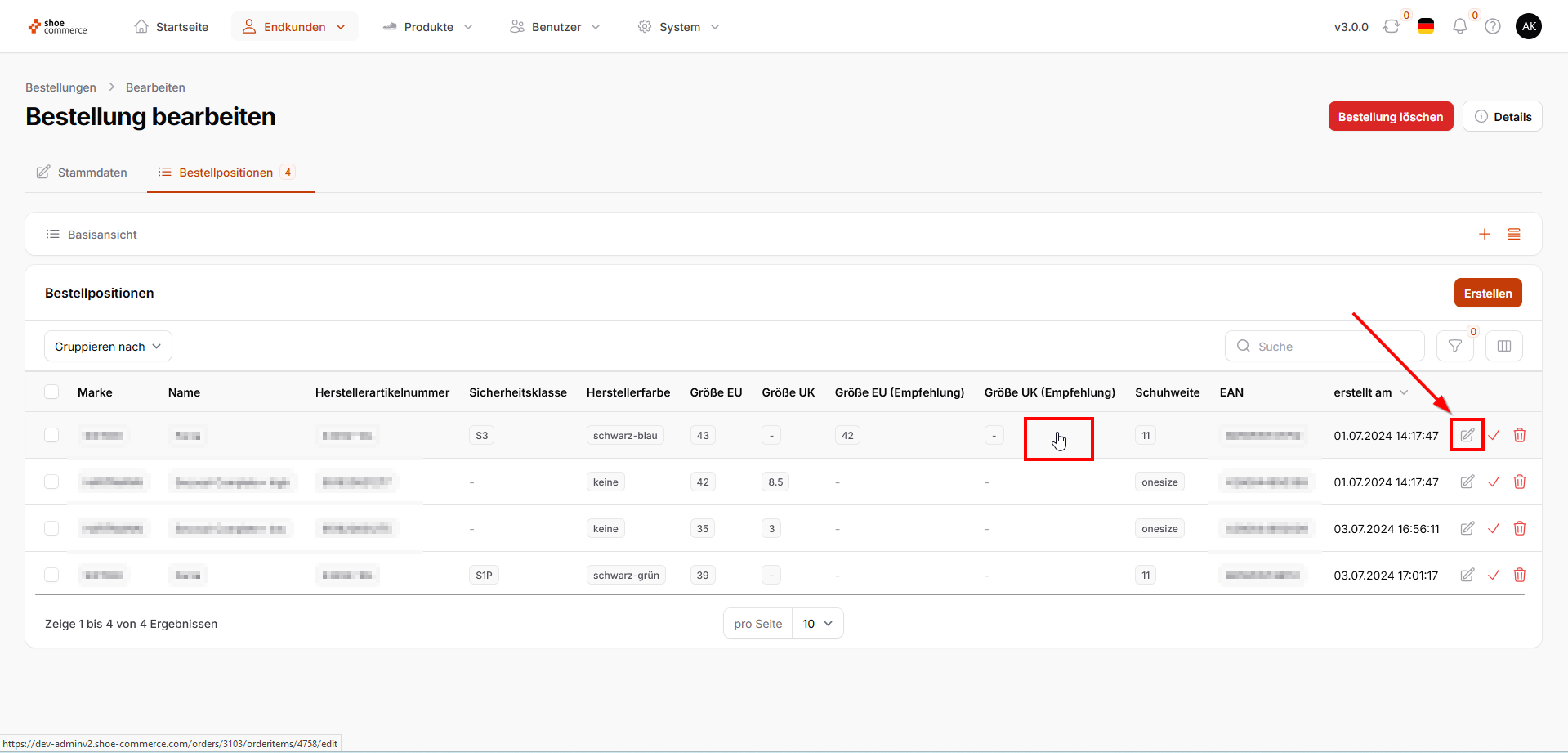Go to Startseite
The image size is (1568, 753).
(x=172, y=27)
